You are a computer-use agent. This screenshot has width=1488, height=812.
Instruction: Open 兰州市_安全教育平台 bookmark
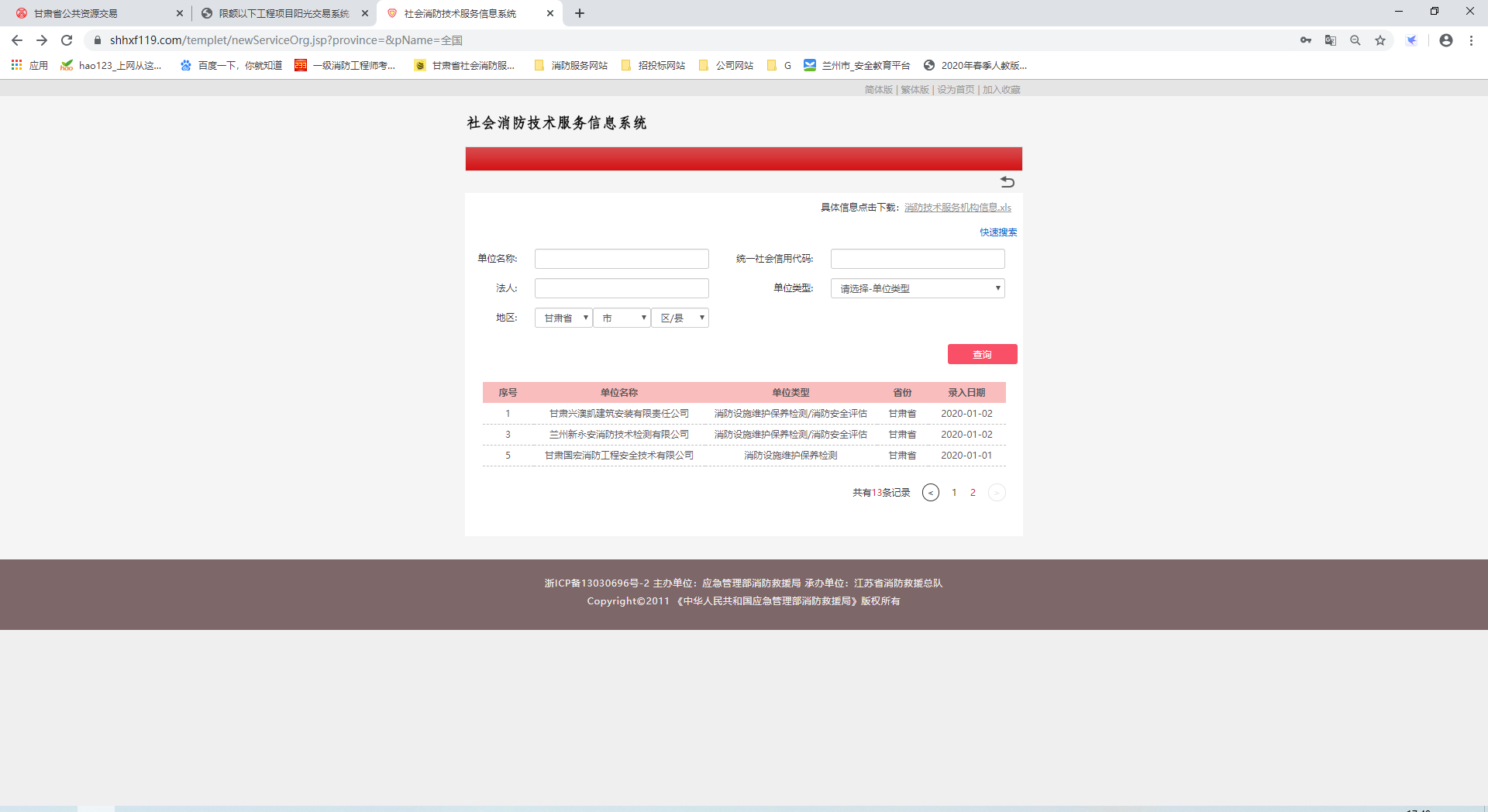click(x=857, y=65)
